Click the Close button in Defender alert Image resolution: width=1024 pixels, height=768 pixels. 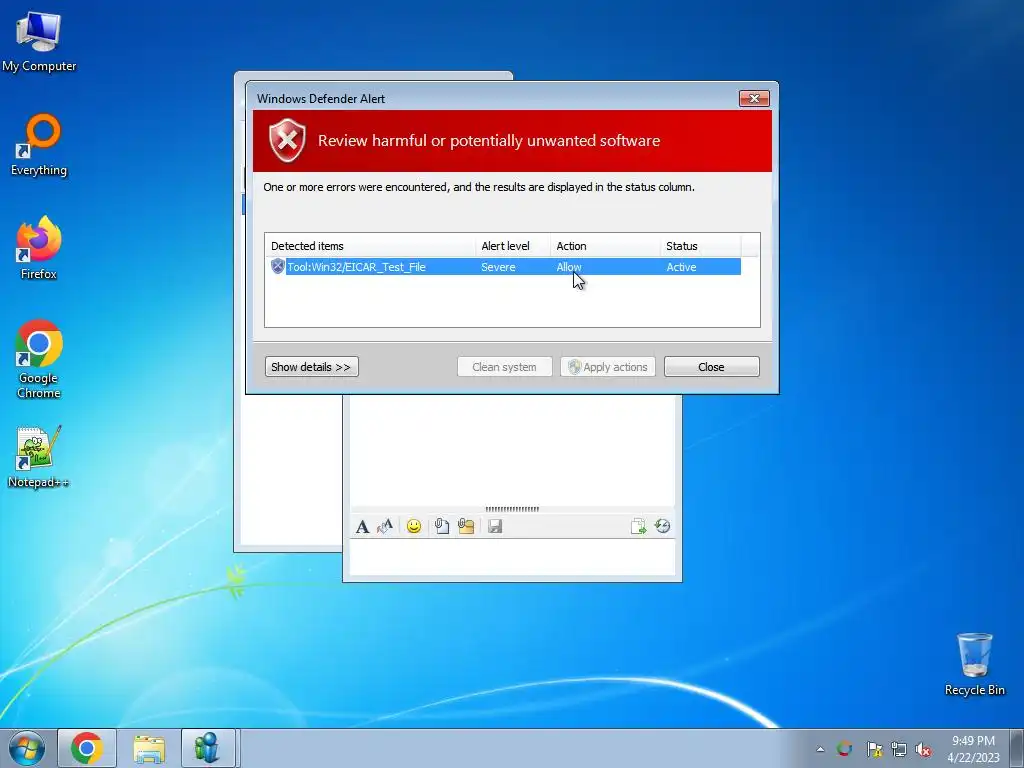click(x=711, y=367)
